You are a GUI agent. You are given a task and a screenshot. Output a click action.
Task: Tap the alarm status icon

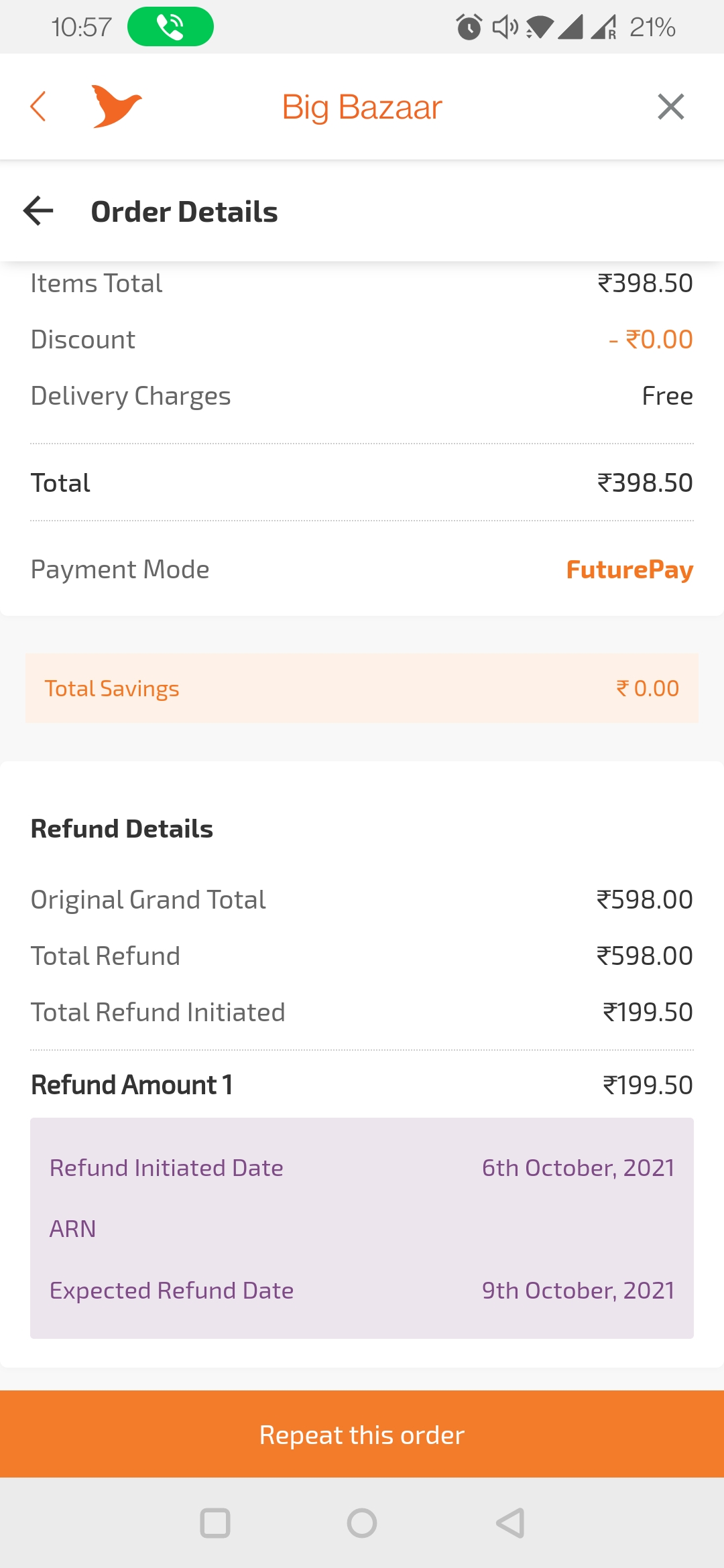(x=469, y=27)
